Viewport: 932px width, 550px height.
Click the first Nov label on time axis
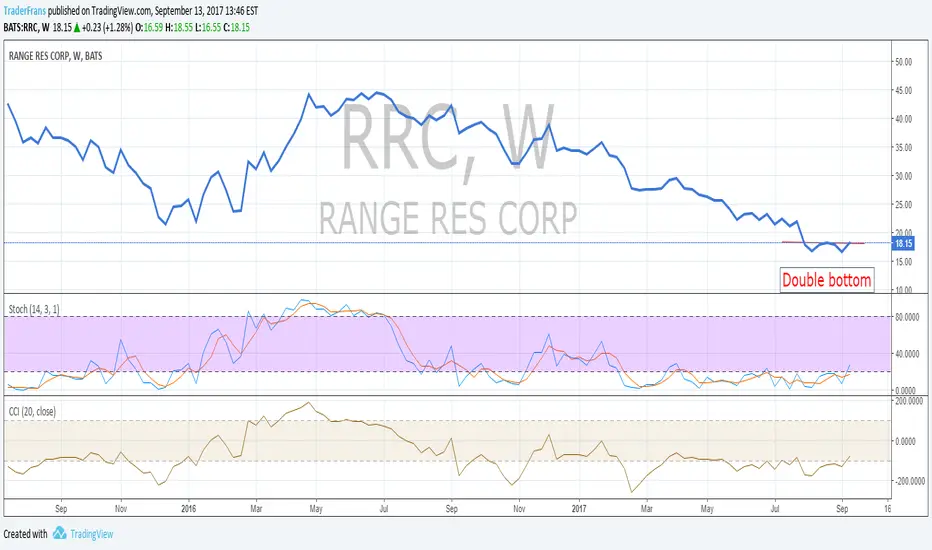click(x=121, y=509)
